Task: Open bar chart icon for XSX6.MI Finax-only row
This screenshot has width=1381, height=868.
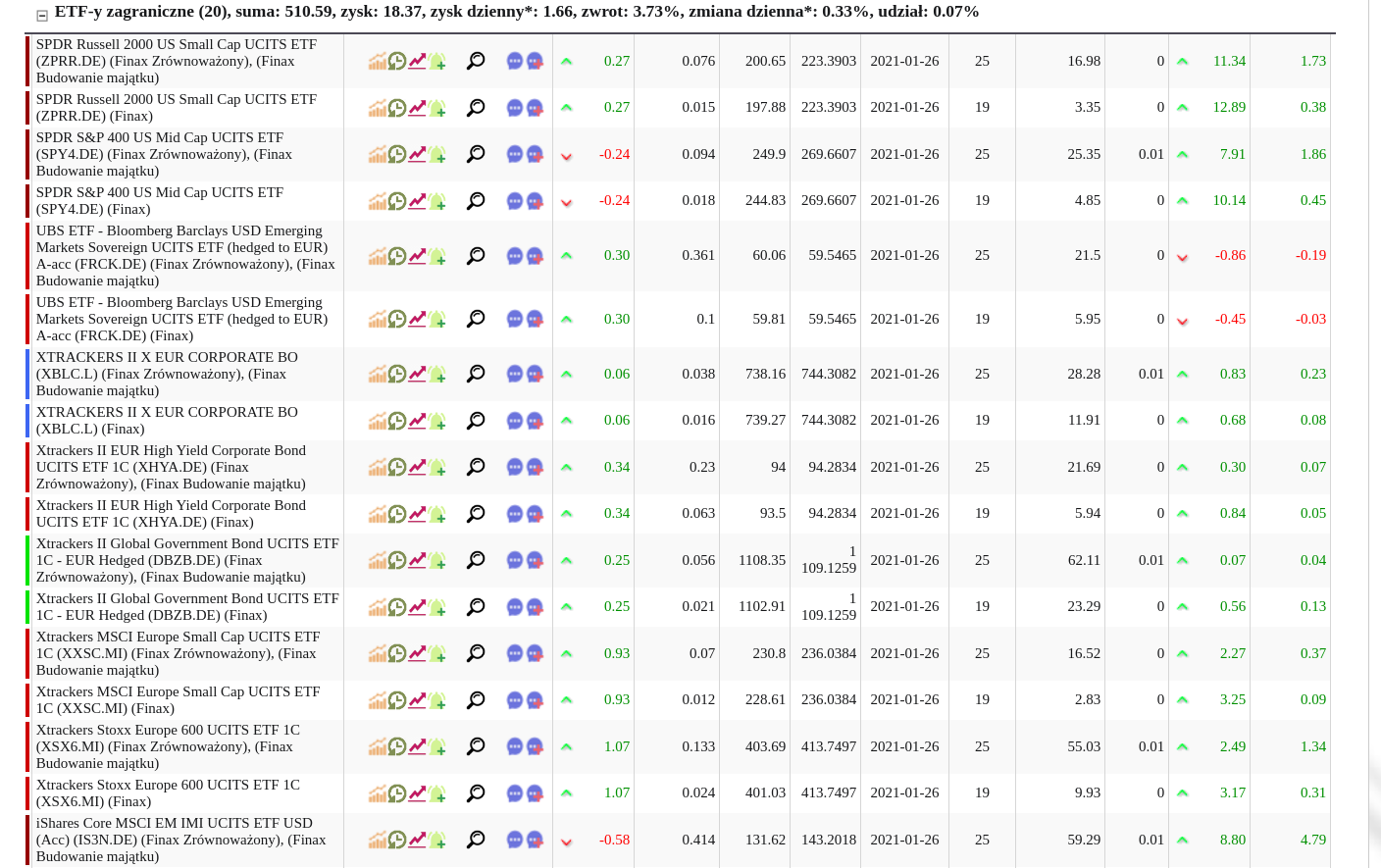Action: [x=378, y=793]
